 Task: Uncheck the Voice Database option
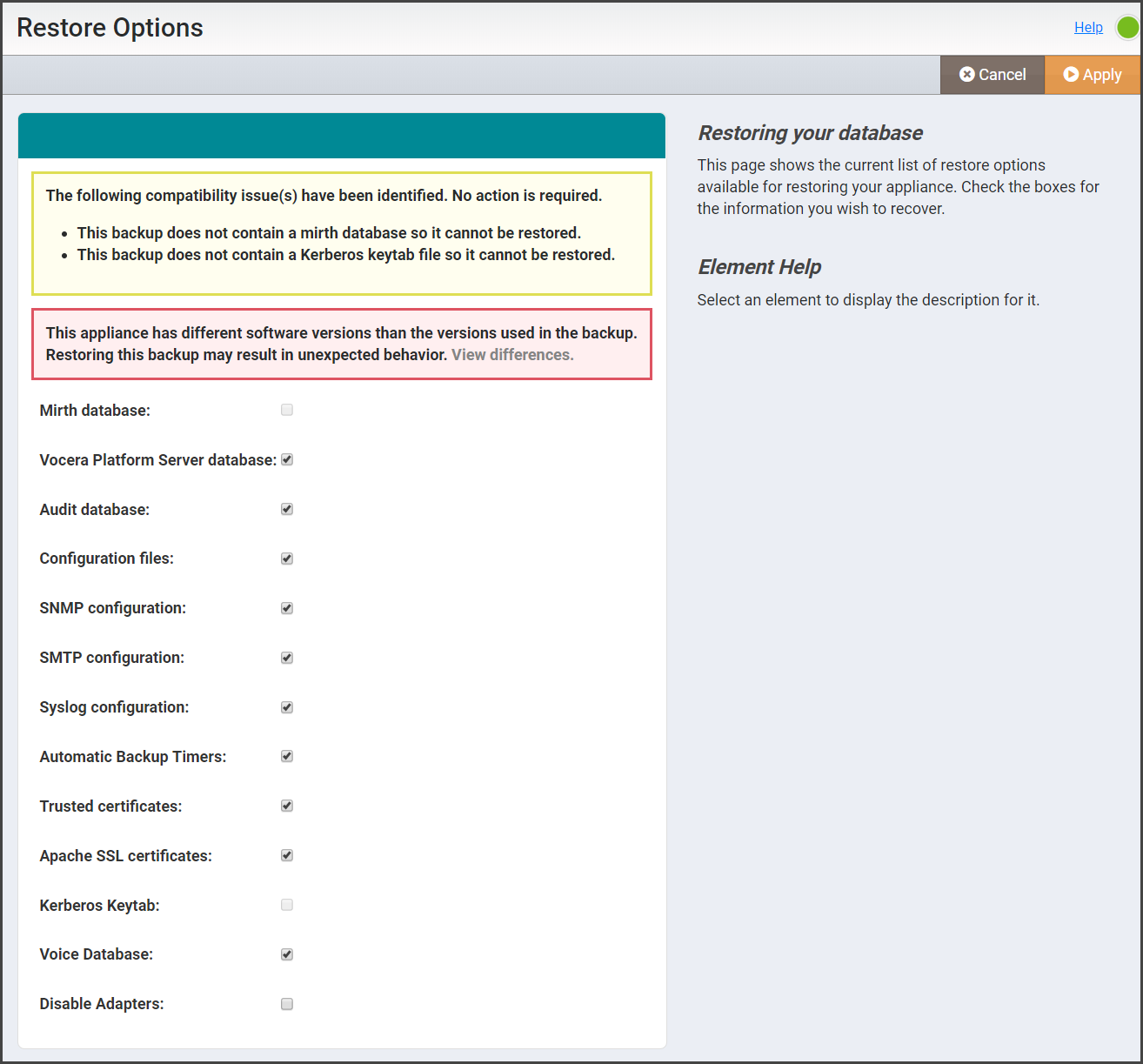click(x=286, y=954)
